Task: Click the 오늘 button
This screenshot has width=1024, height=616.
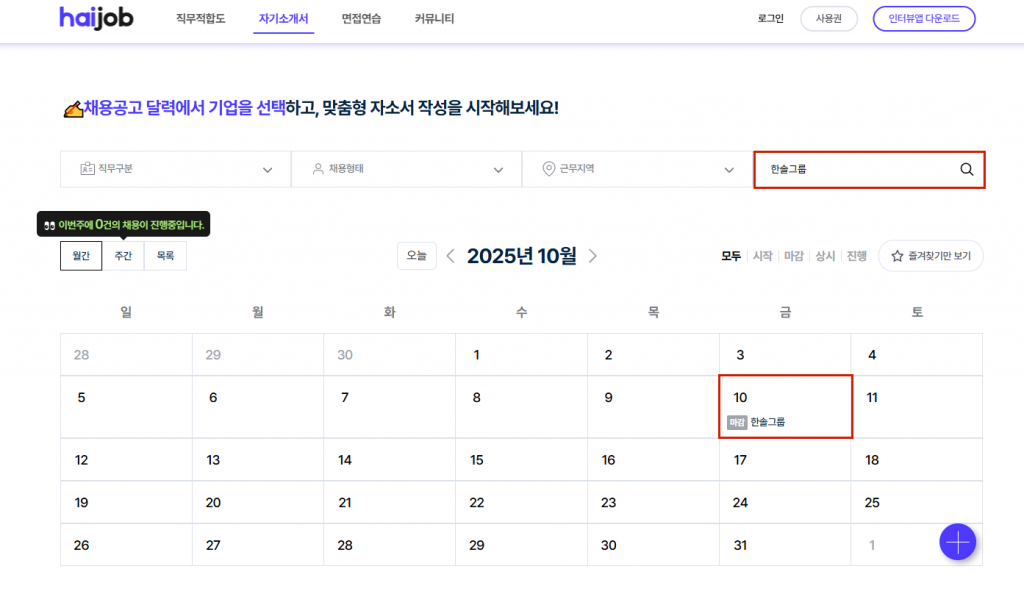Action: tap(416, 256)
